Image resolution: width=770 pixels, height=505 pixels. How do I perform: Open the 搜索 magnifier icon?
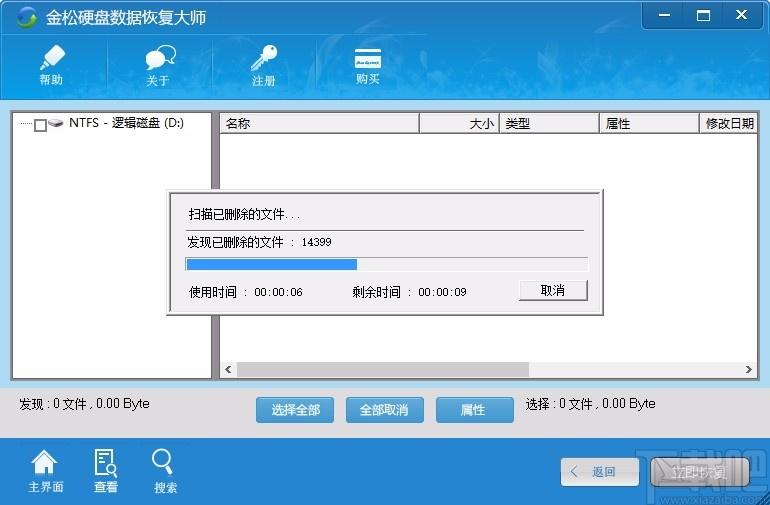165,471
